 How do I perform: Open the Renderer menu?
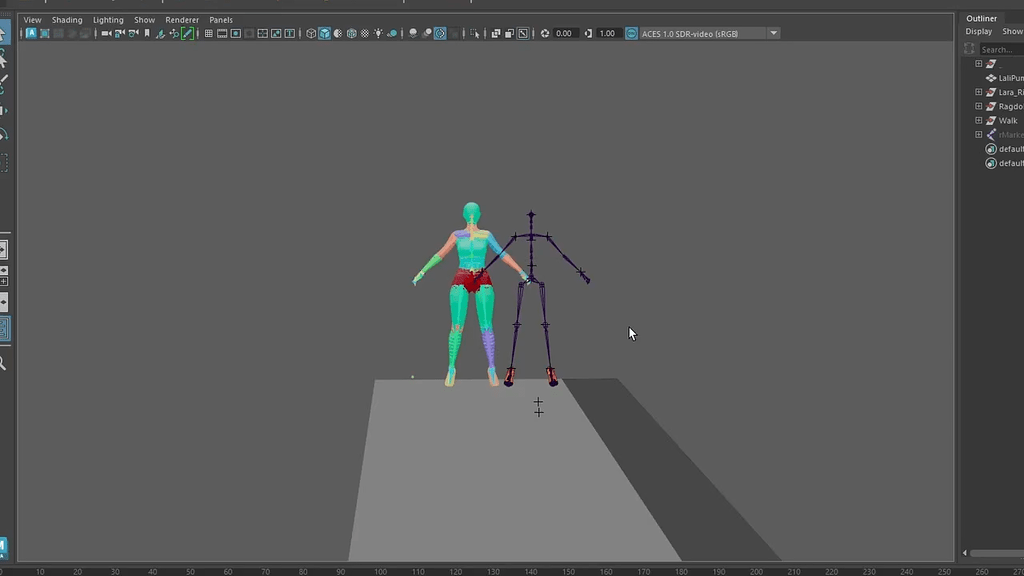point(181,19)
